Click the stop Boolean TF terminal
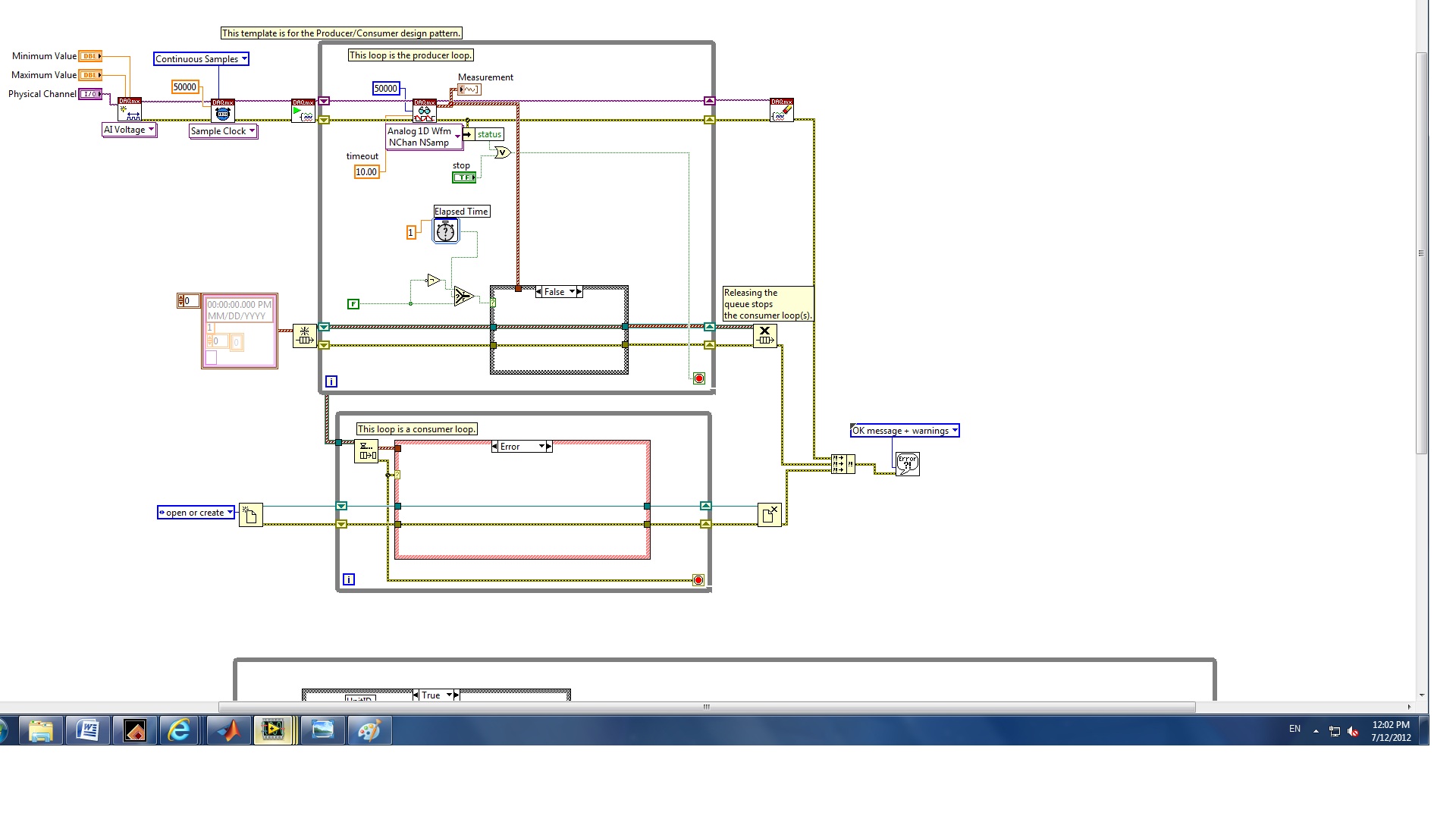This screenshot has height=819, width=1456. tap(464, 177)
